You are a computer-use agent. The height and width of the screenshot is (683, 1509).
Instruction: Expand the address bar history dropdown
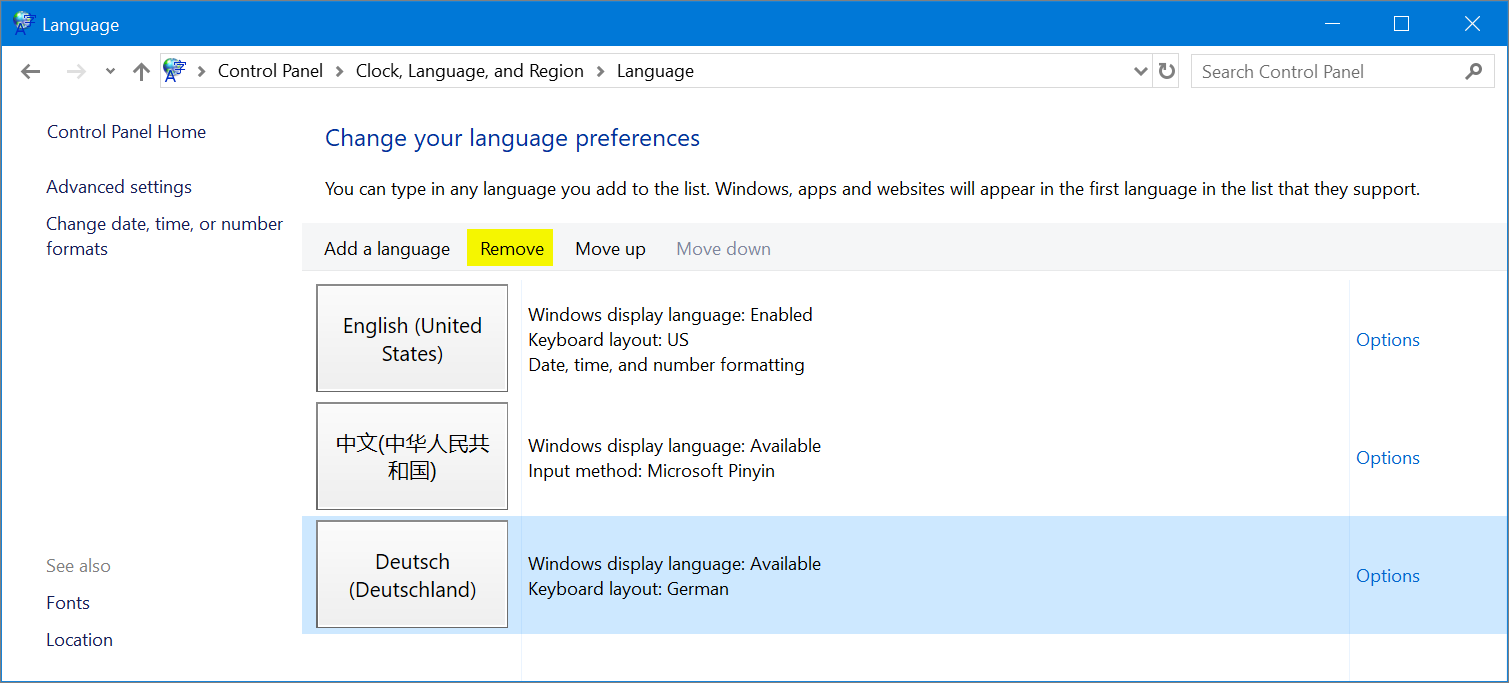[1140, 71]
